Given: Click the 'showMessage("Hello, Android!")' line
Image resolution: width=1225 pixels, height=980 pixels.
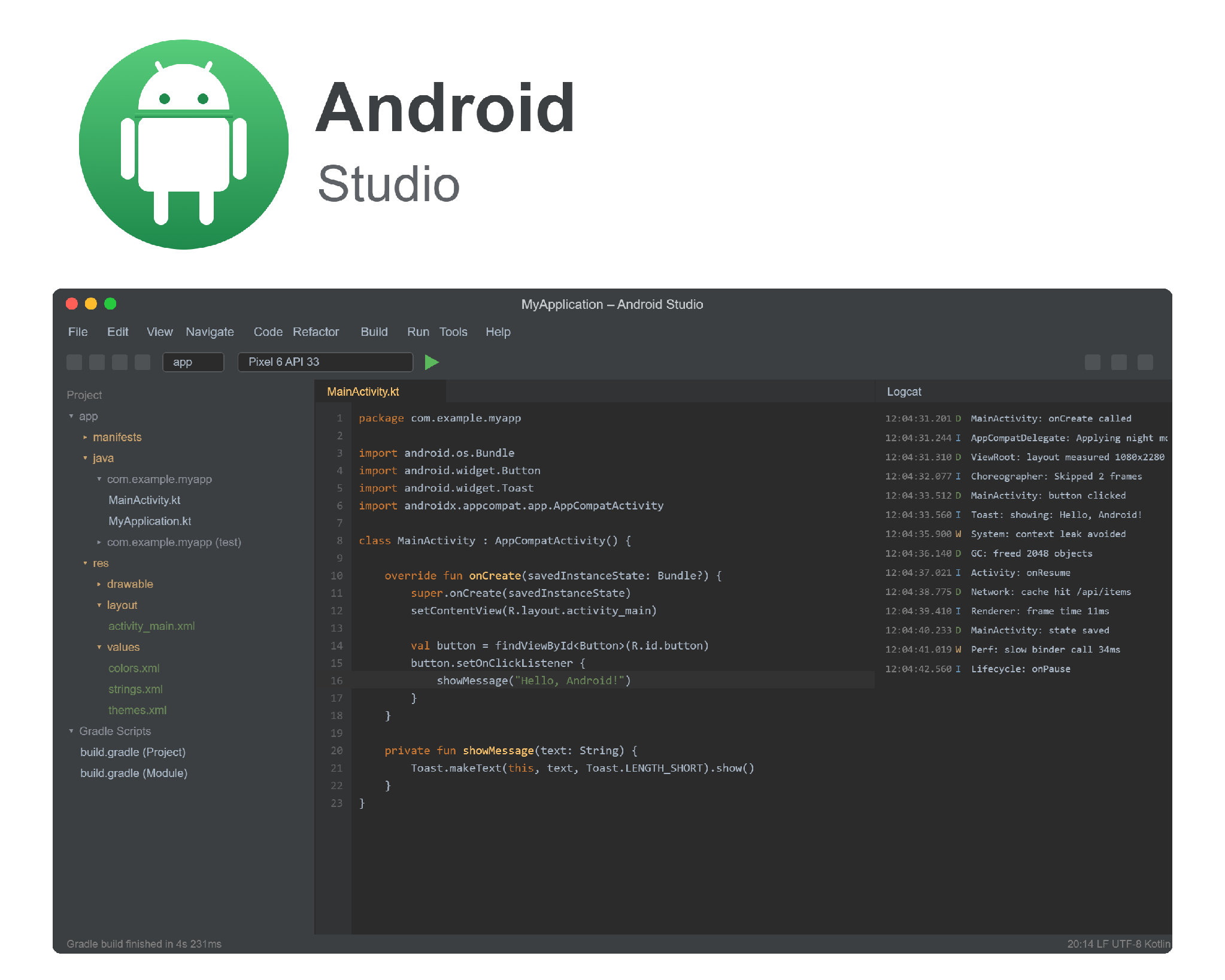Looking at the screenshot, I should point(533,681).
